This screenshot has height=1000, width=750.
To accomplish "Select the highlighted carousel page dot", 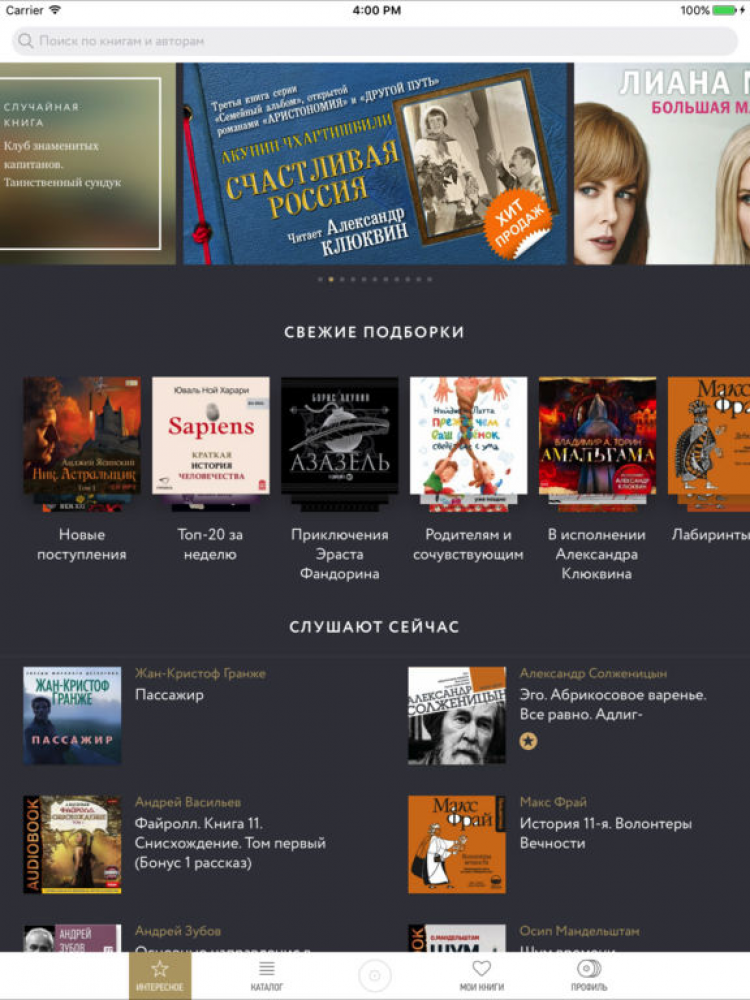I will [330, 279].
